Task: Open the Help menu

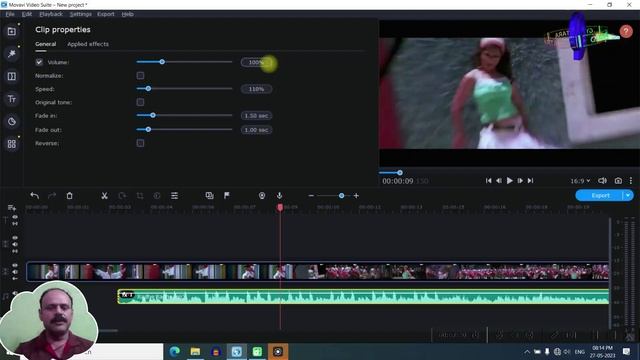Action: 127,14
